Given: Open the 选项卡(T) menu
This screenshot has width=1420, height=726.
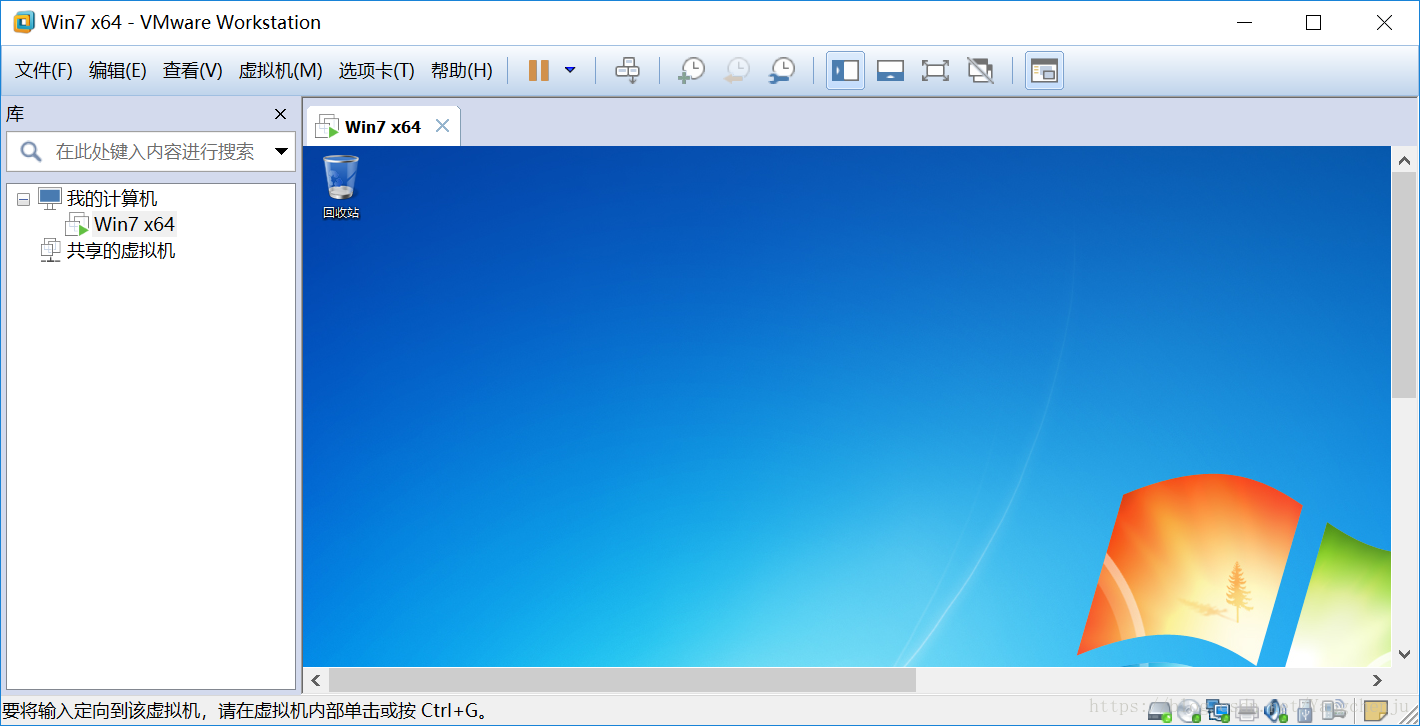Looking at the screenshot, I should point(376,71).
